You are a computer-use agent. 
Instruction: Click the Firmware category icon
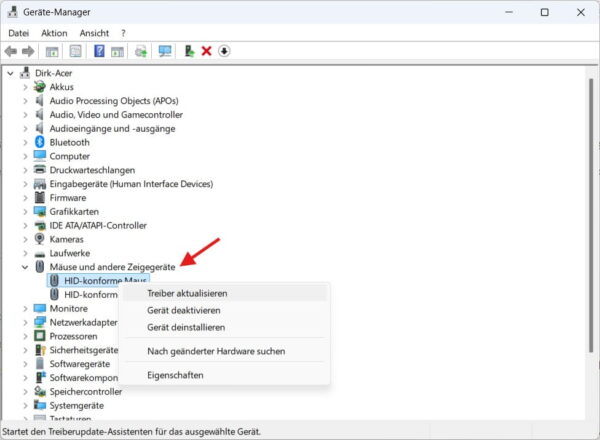39,197
